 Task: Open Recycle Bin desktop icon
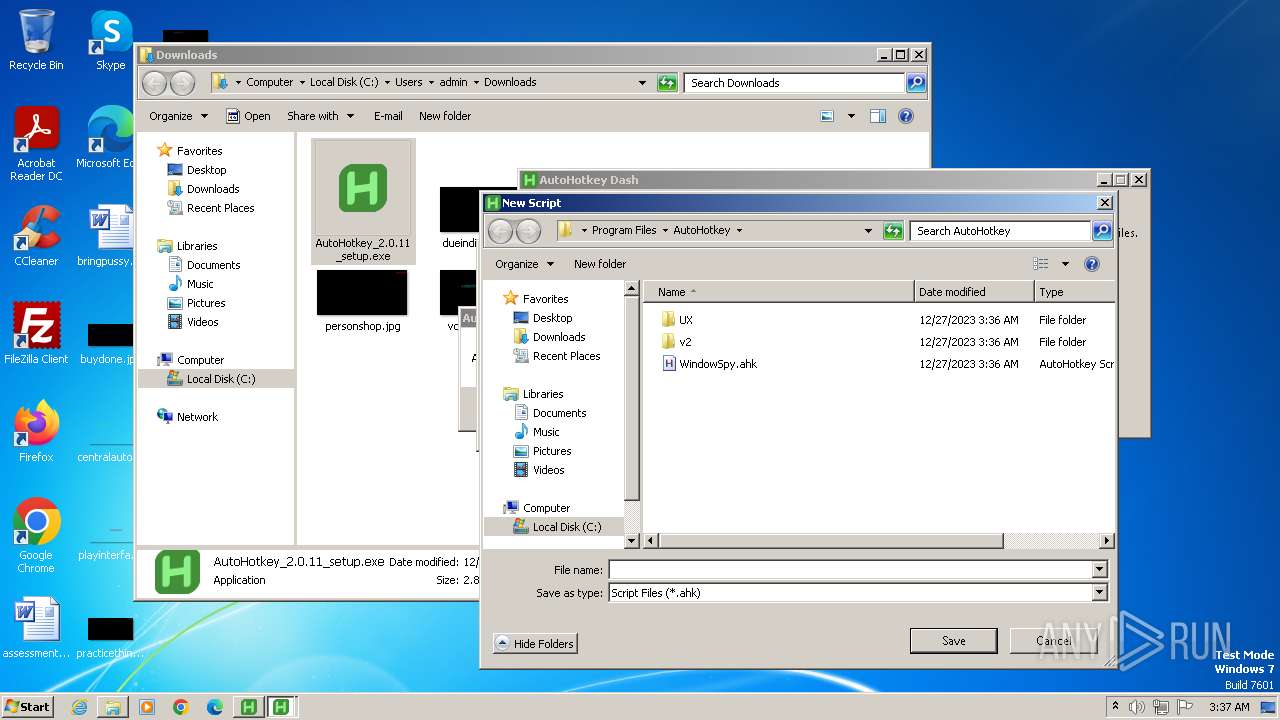pos(36,40)
